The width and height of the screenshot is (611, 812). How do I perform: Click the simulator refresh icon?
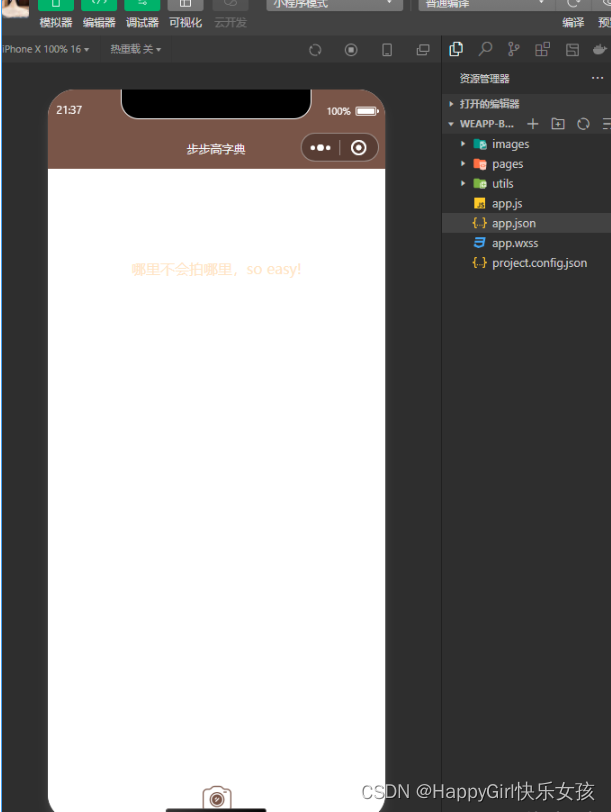click(x=315, y=50)
